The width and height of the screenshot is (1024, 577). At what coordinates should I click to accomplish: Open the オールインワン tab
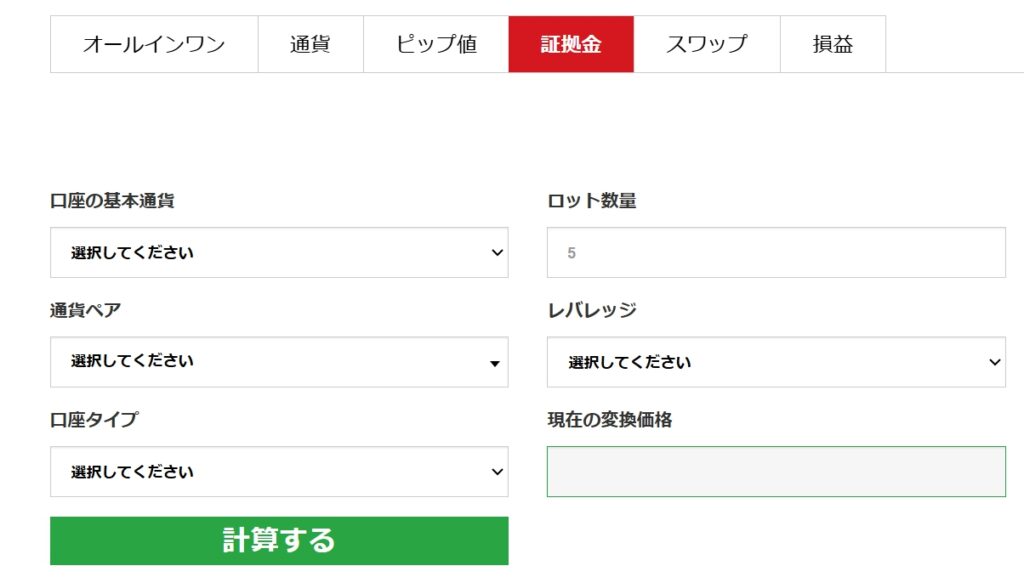(x=154, y=44)
